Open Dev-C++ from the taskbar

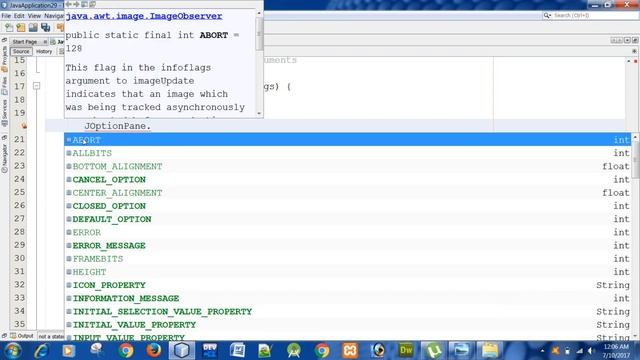pyautogui.click(x=210, y=351)
